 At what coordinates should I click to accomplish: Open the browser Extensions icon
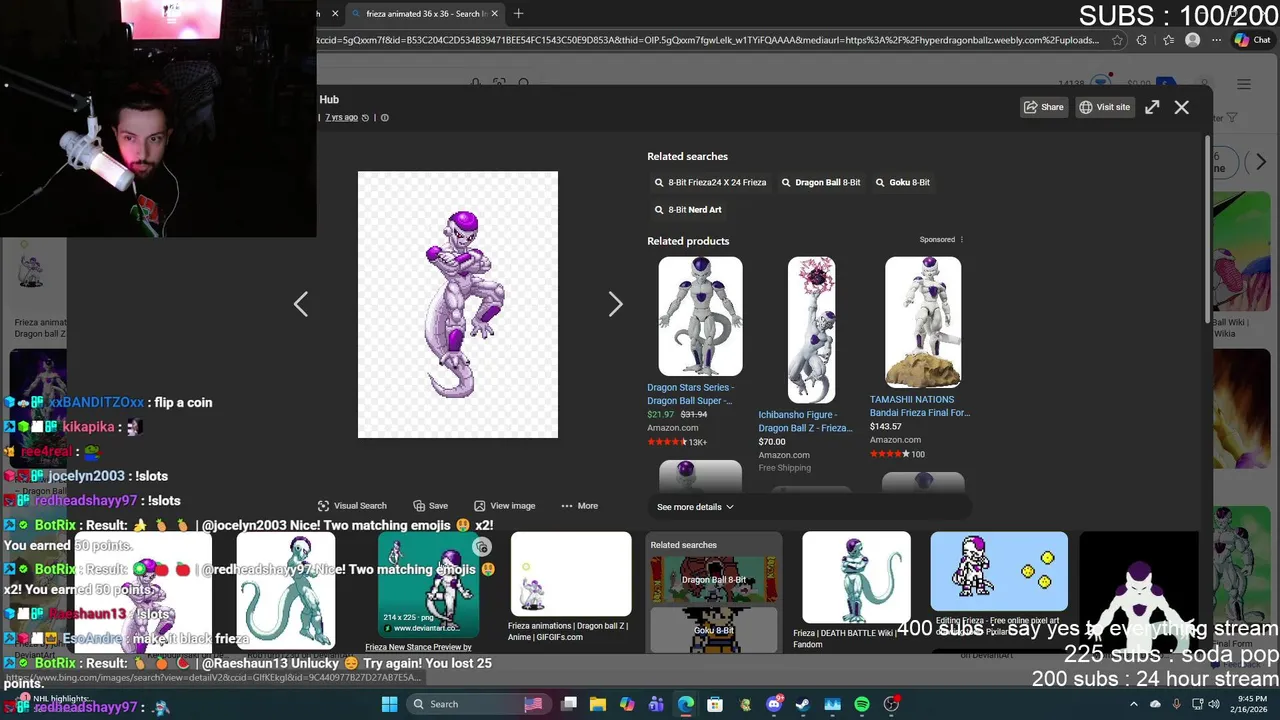(x=1143, y=40)
